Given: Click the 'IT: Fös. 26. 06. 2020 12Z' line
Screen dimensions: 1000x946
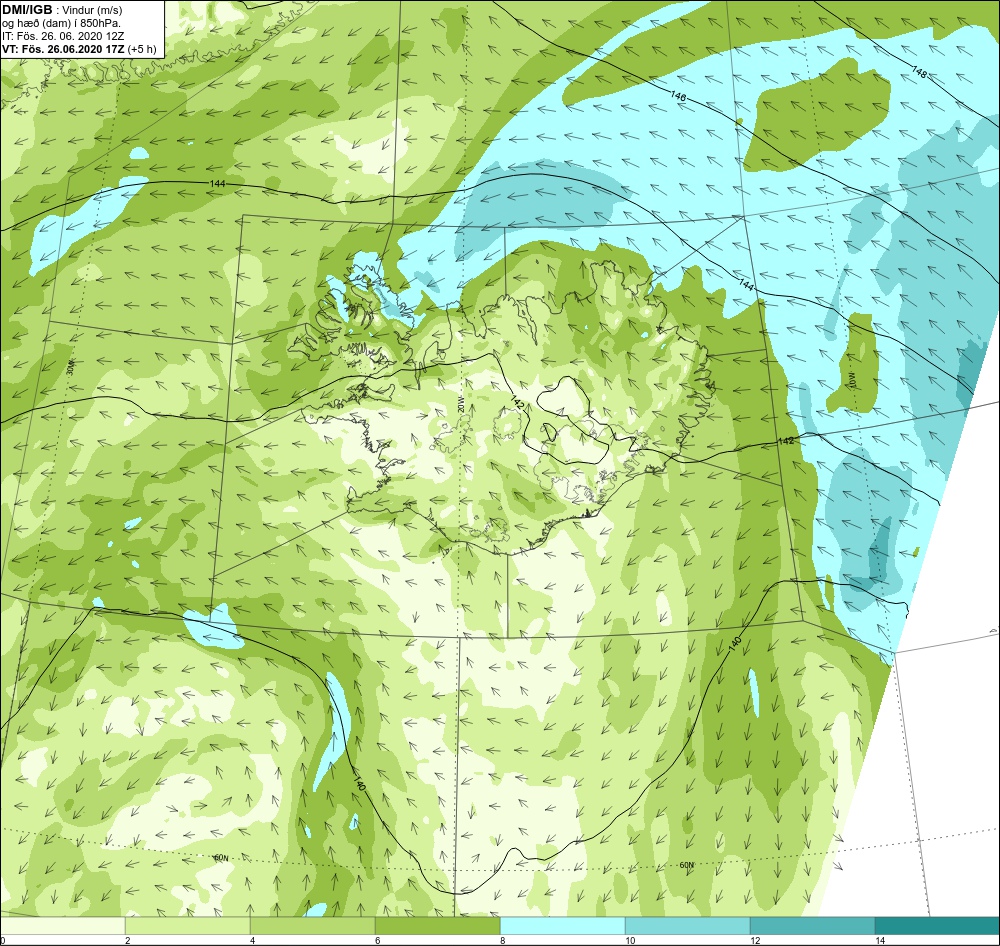Looking at the screenshot, I should [x=62, y=36].
